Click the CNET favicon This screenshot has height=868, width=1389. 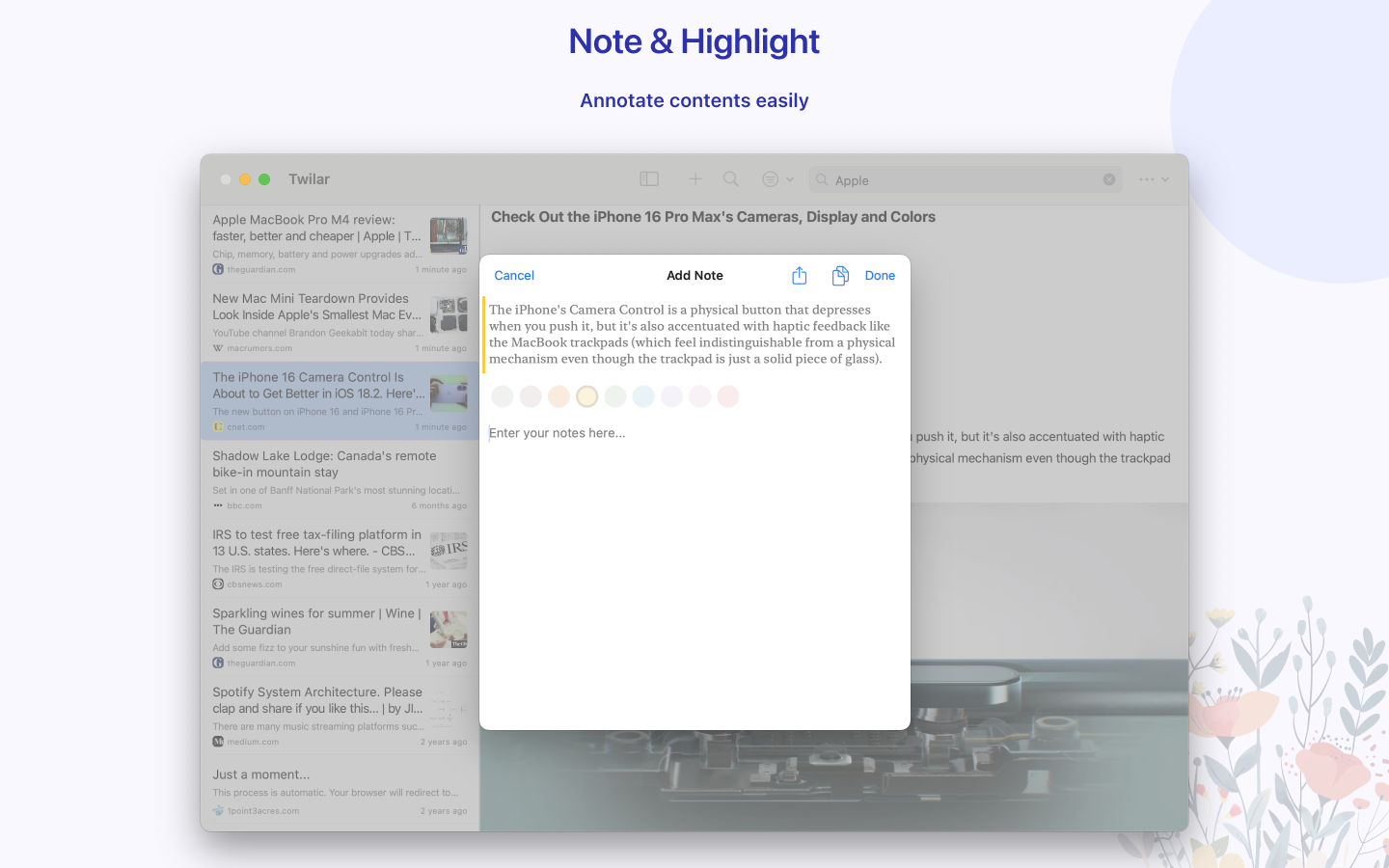pos(218,427)
